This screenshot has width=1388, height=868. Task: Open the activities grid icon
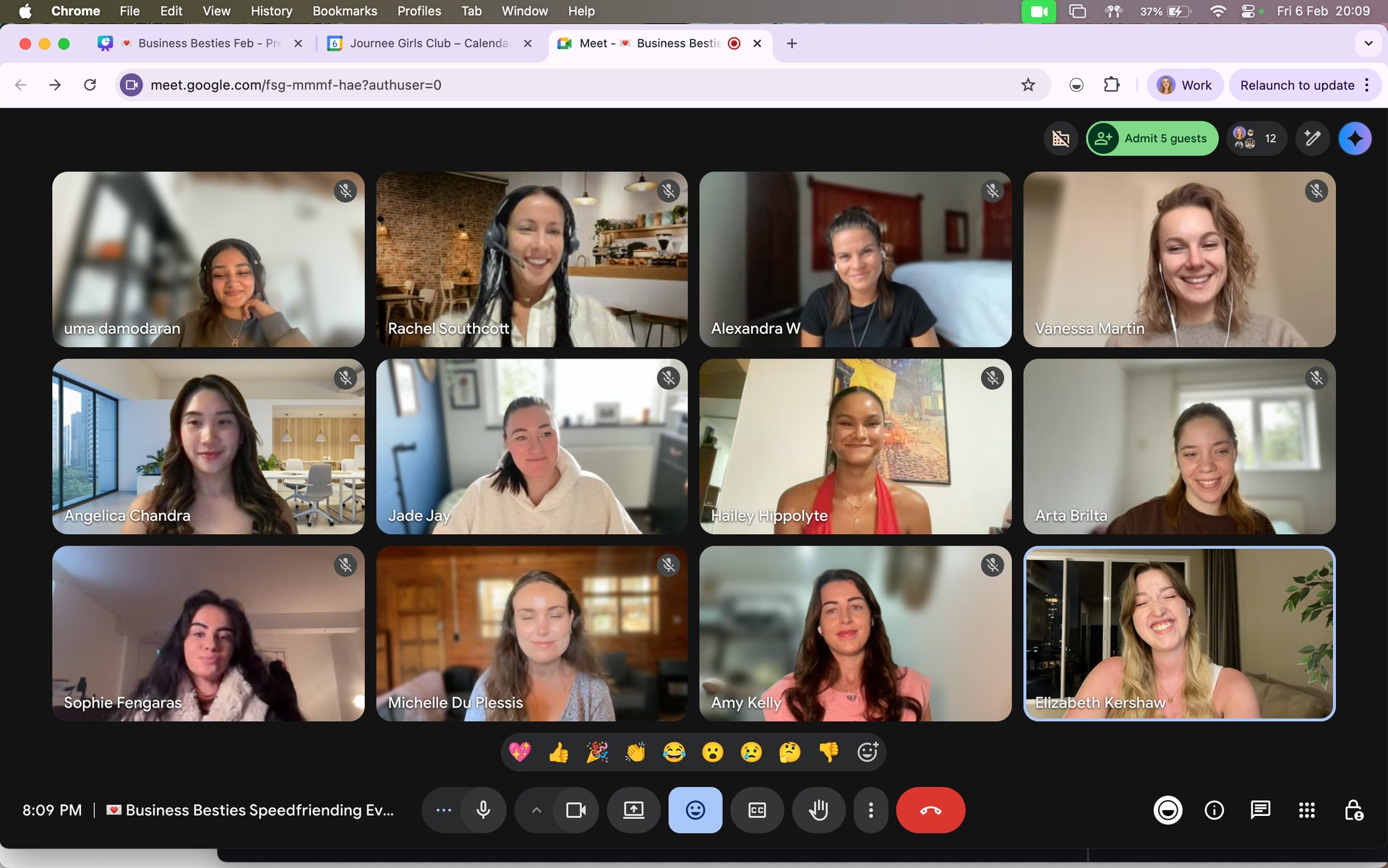(x=1306, y=810)
